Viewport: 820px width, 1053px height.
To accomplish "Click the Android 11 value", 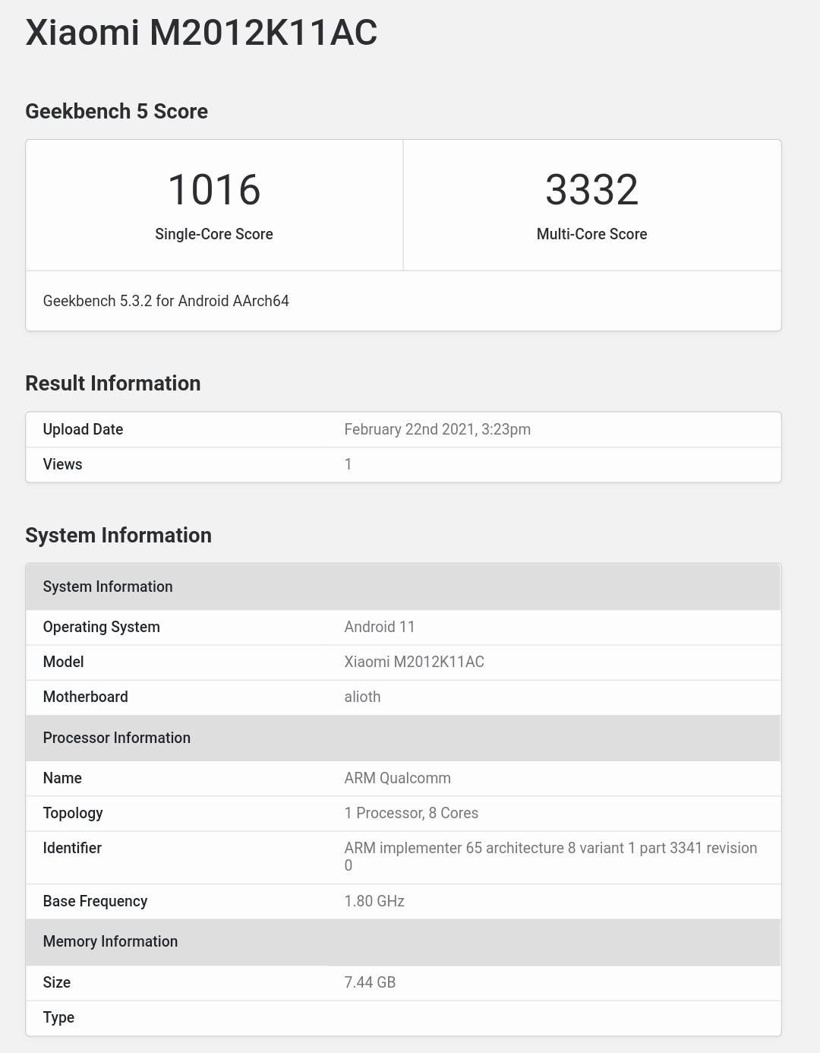I will (x=380, y=627).
